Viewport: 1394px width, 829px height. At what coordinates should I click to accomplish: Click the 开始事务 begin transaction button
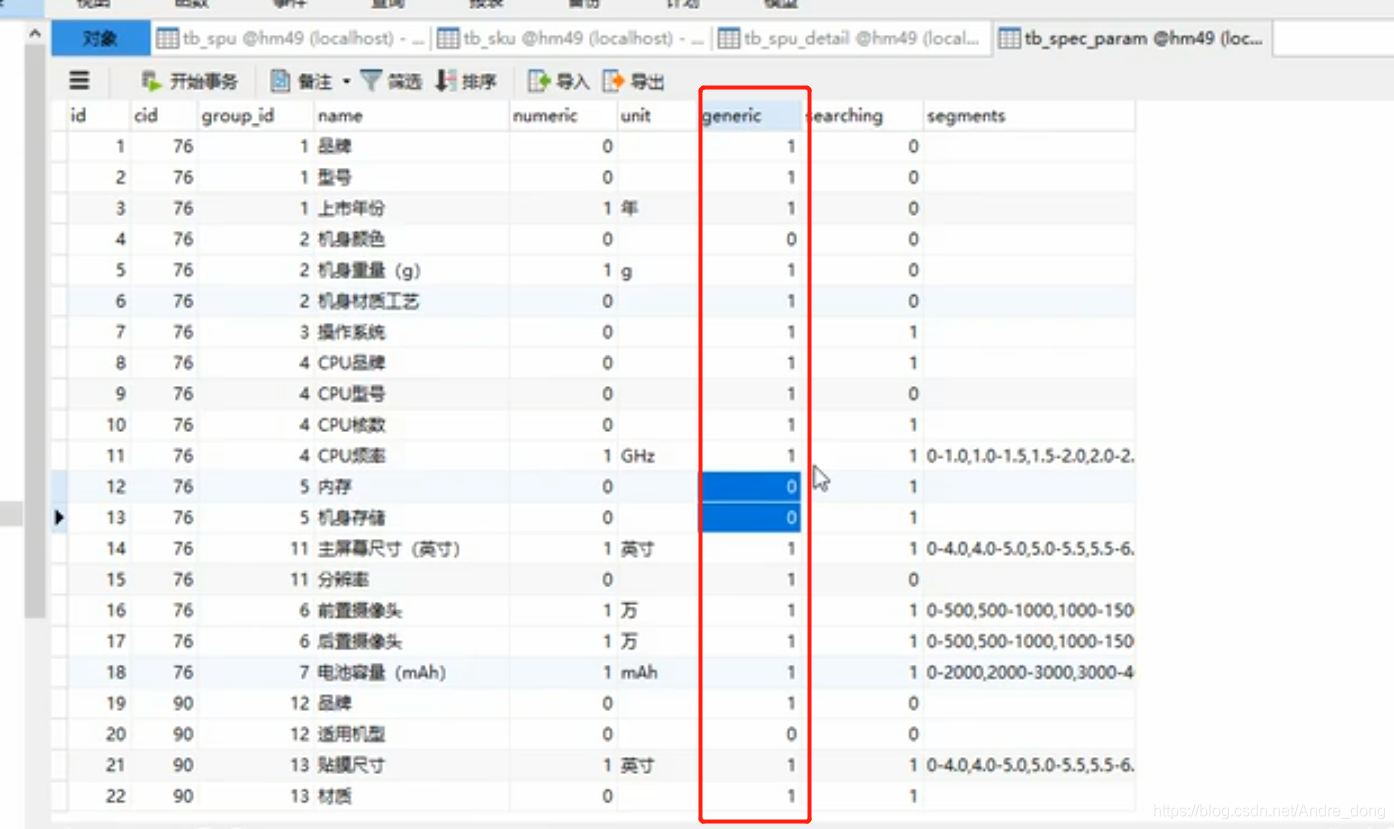coord(190,81)
